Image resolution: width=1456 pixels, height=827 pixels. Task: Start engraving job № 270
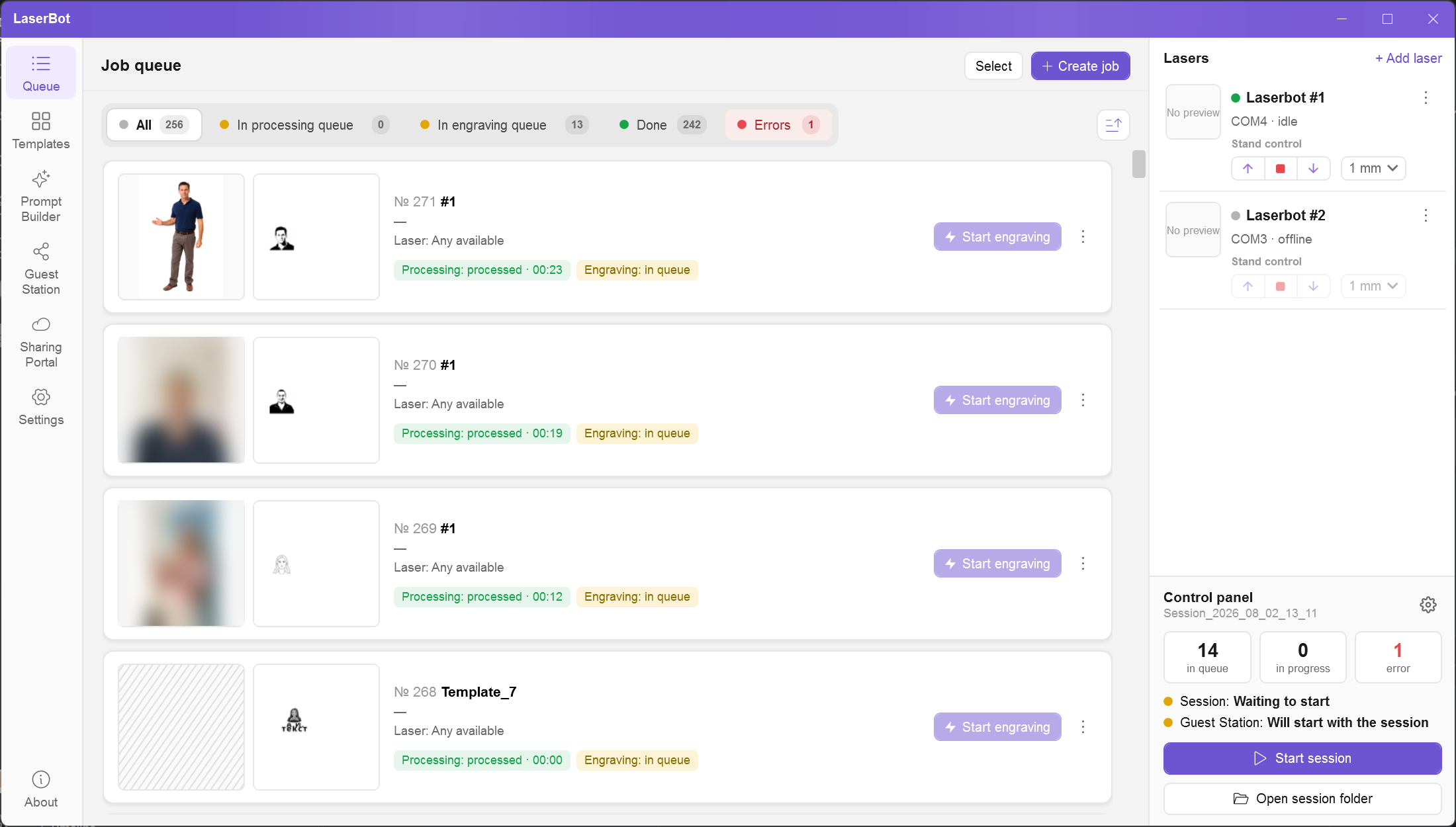click(997, 400)
